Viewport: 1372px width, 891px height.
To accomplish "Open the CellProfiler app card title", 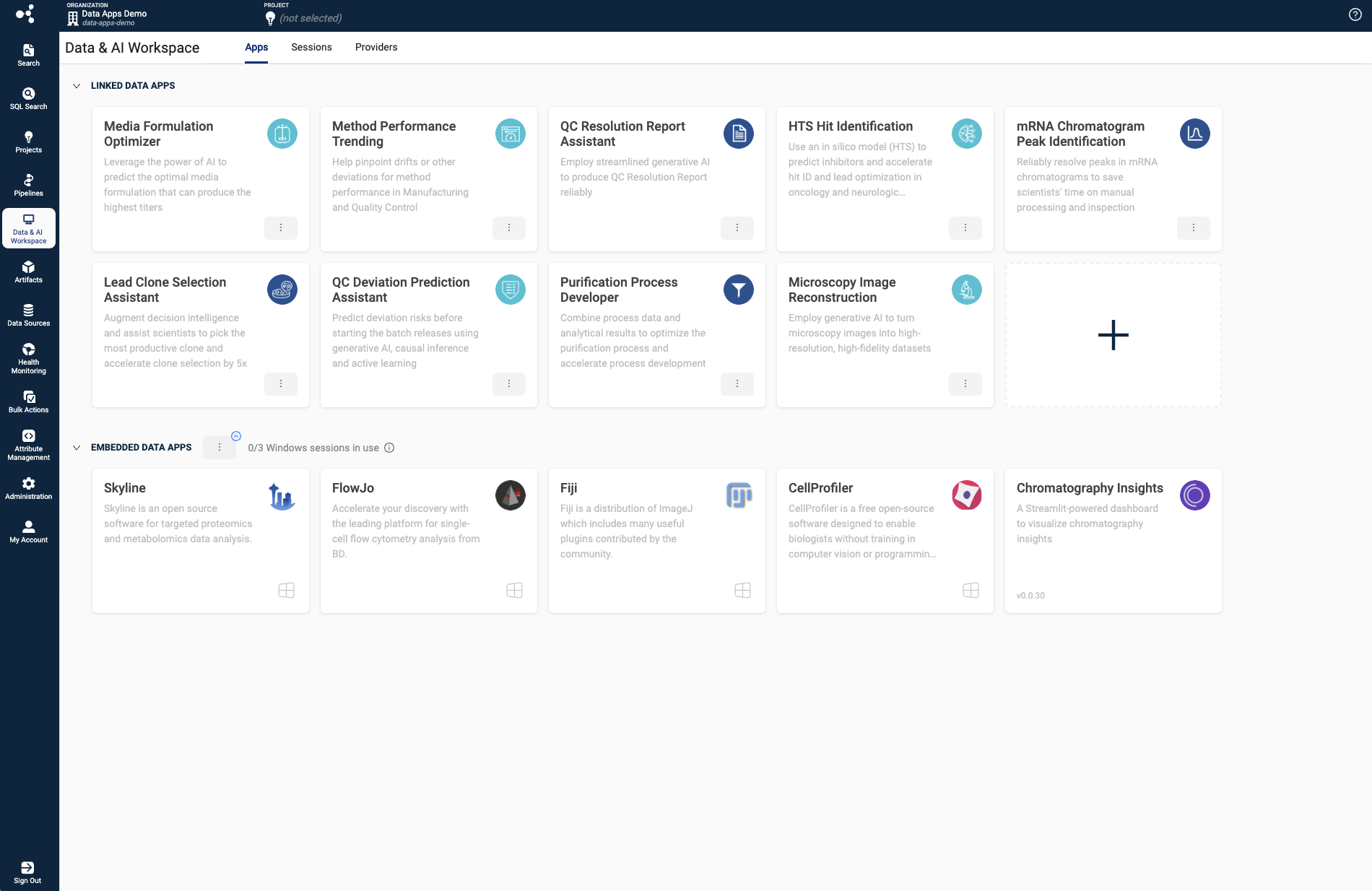I will (820, 488).
